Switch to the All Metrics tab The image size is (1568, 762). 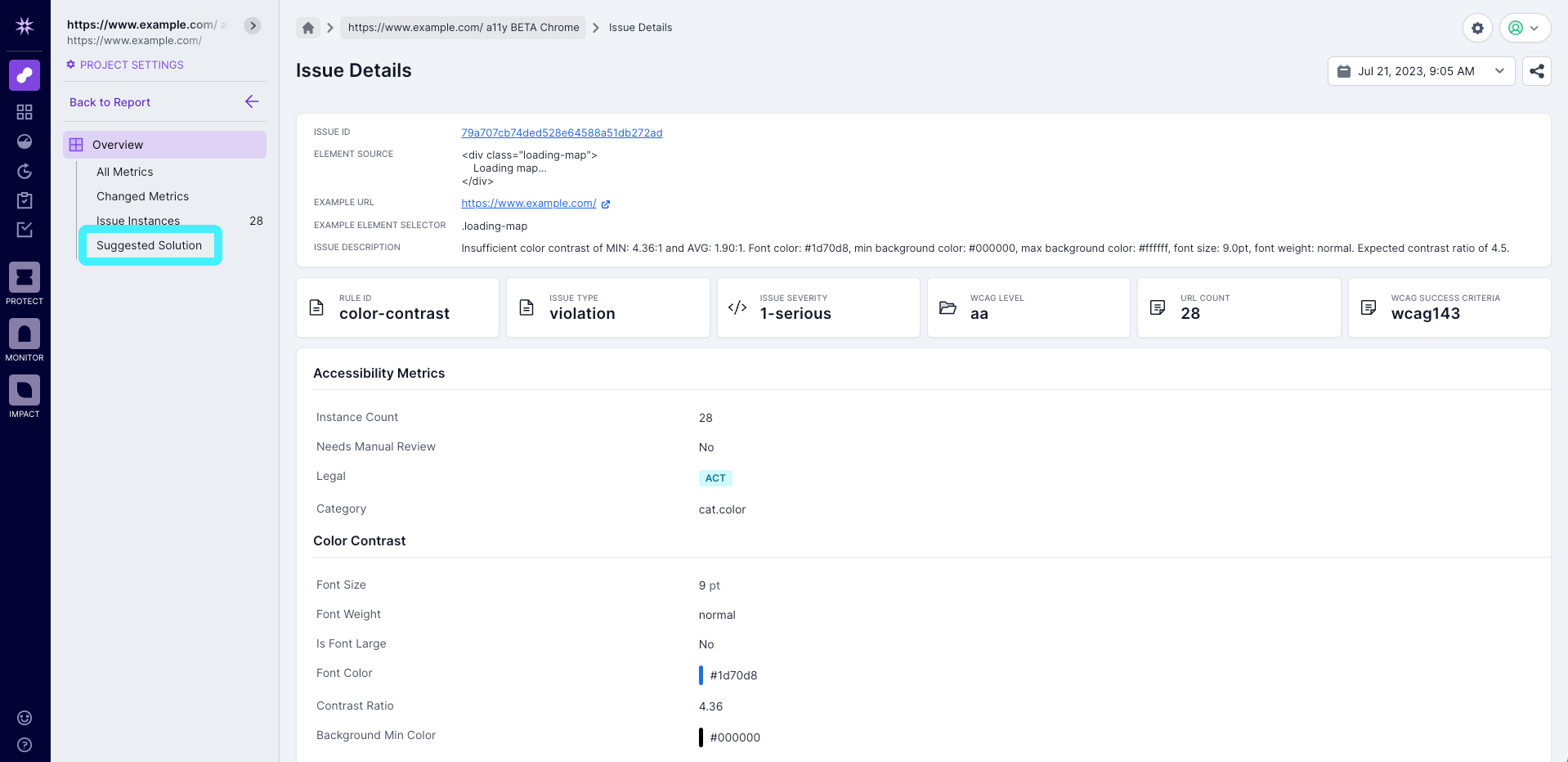click(x=124, y=172)
